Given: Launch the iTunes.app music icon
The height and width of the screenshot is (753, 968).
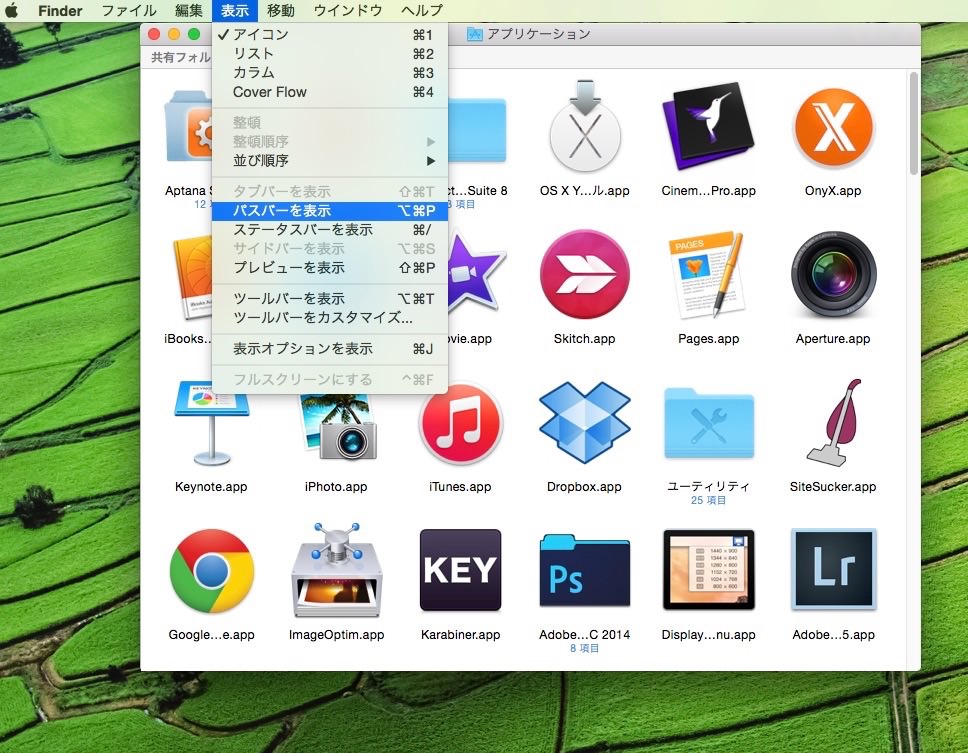Looking at the screenshot, I should [x=461, y=423].
